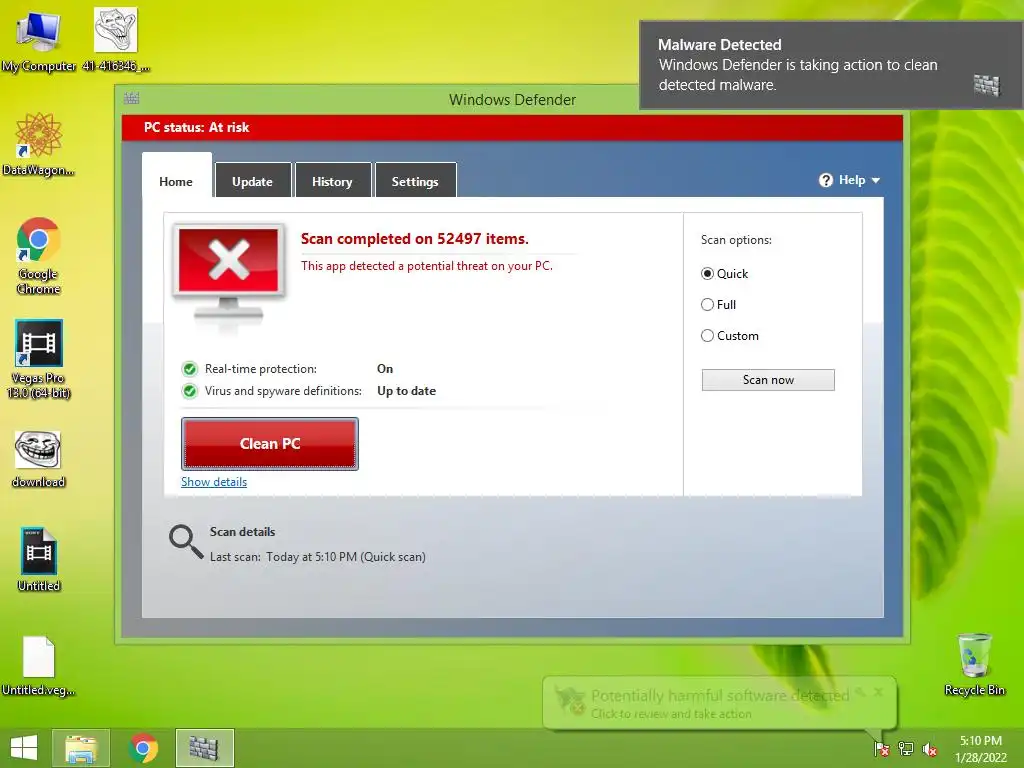1024x768 pixels.
Task: Click the Windows Defender title bar icon
Action: pos(131,99)
